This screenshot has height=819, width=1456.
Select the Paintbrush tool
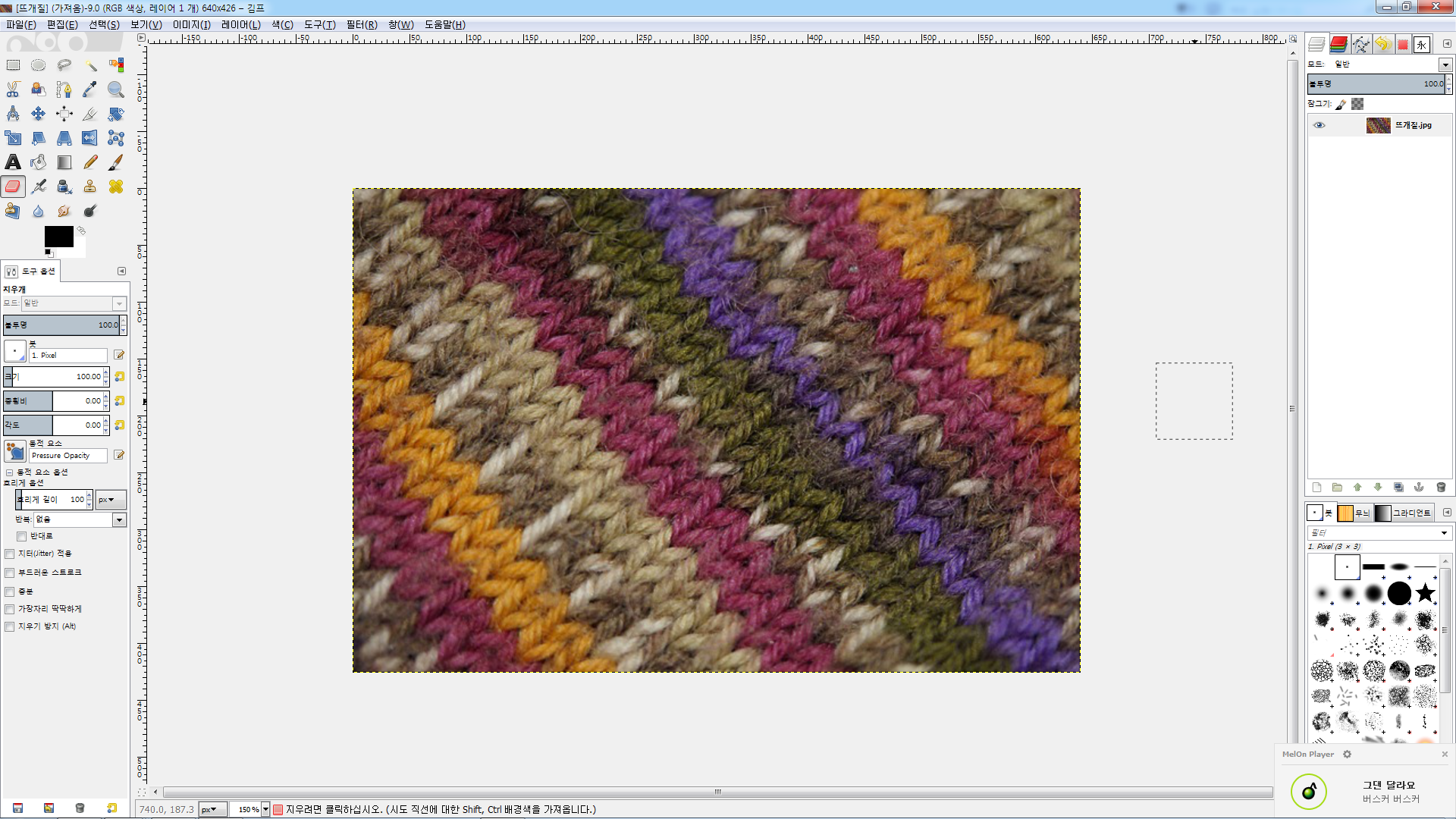tap(116, 162)
